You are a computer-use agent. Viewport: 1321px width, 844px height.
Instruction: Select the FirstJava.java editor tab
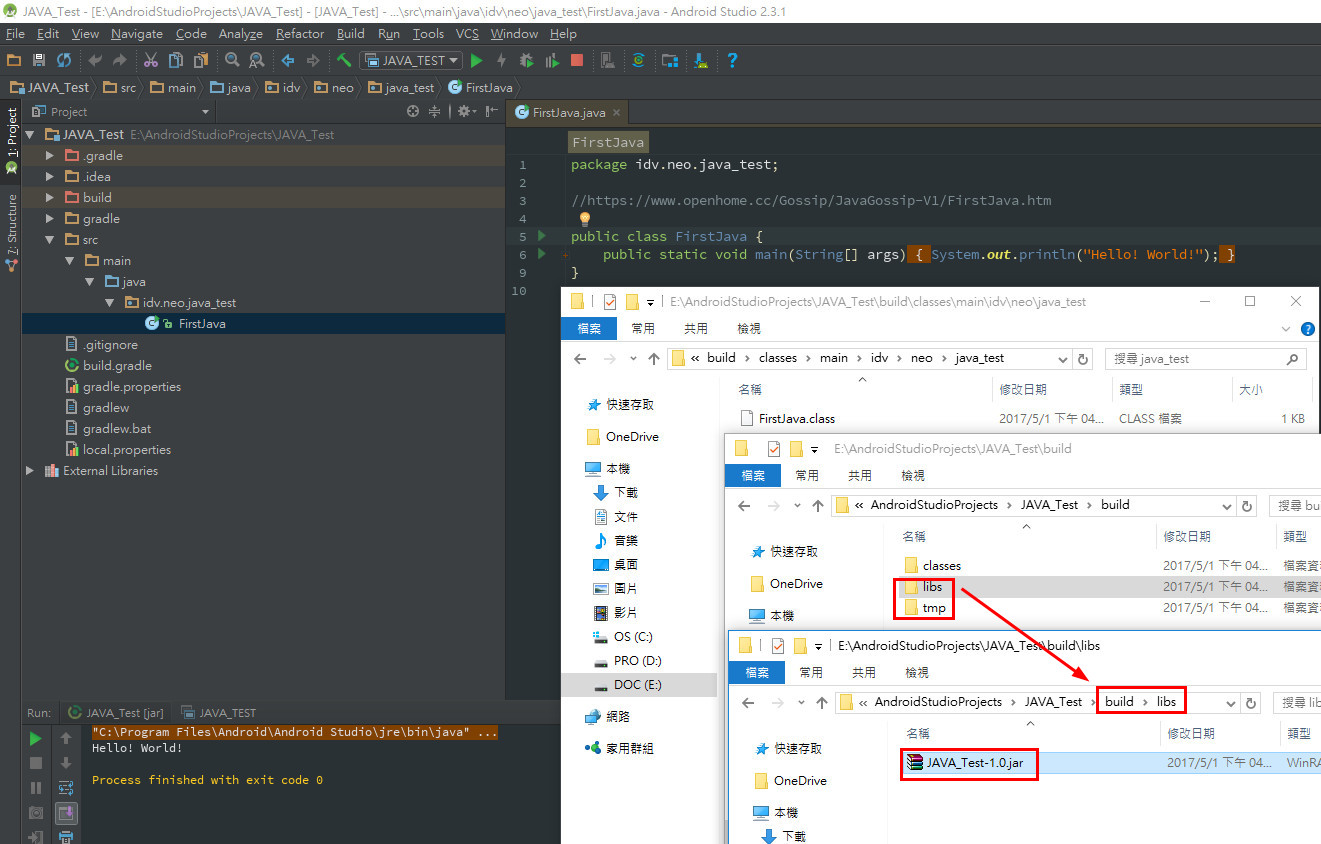click(x=568, y=113)
